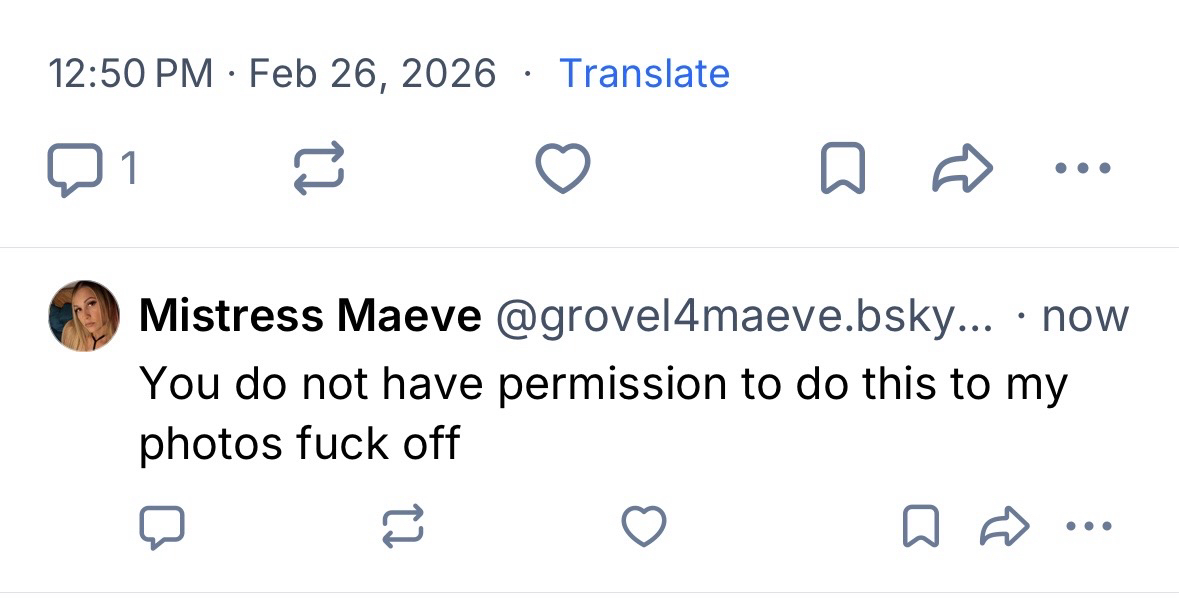Open main post more options menu
1179x616 pixels.
tap(1082, 168)
